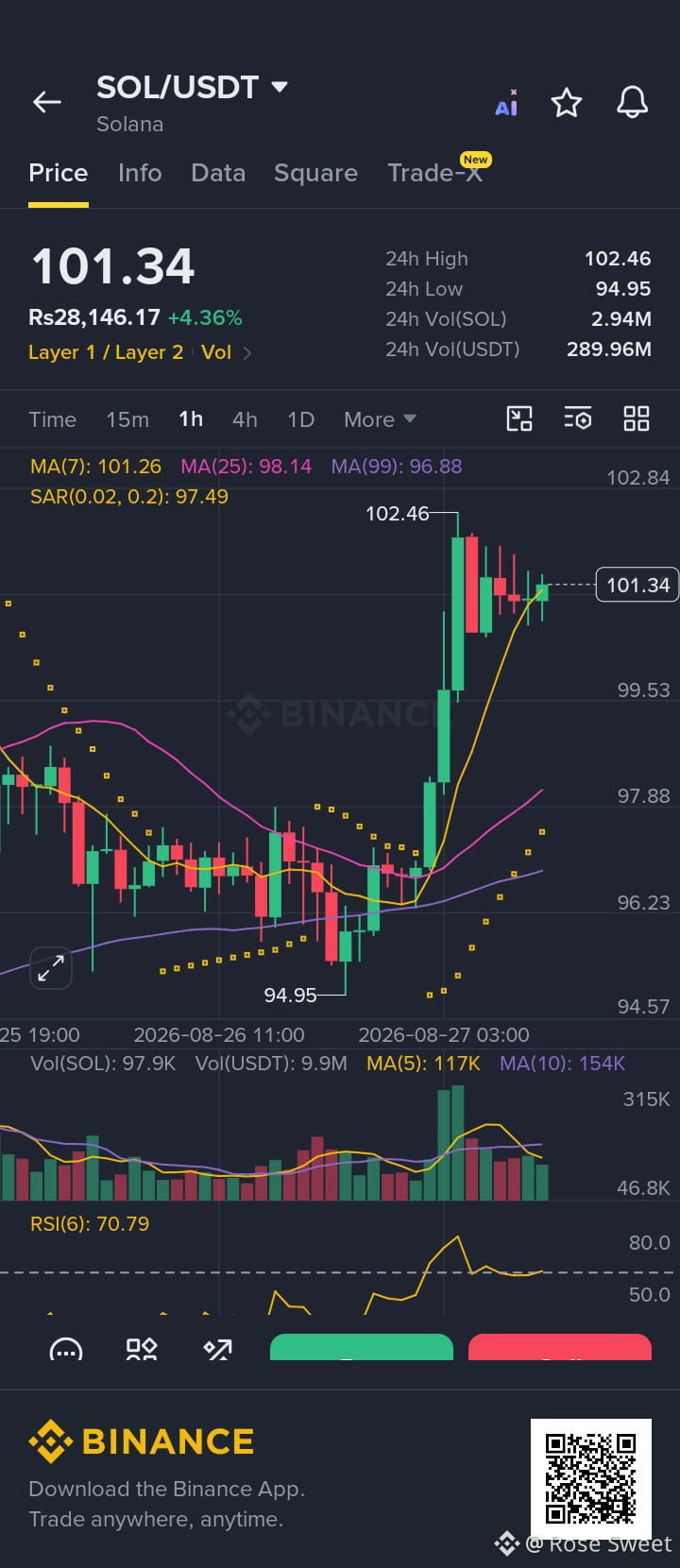The width and height of the screenshot is (680, 1568).
Task: Set a price alert with bell icon
Action: [632, 102]
